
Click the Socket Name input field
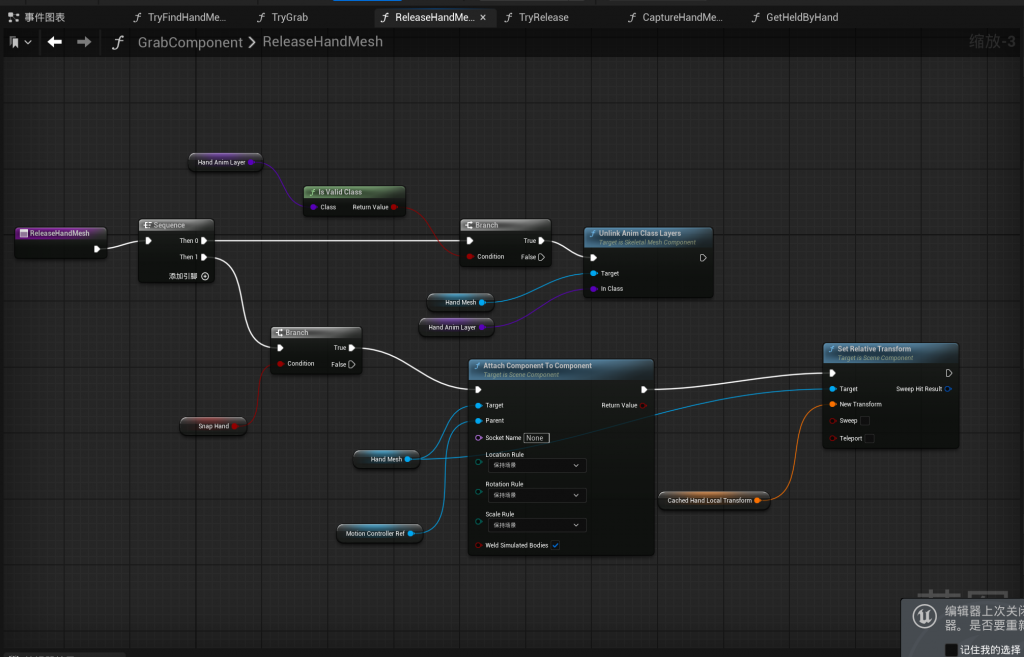pos(536,438)
